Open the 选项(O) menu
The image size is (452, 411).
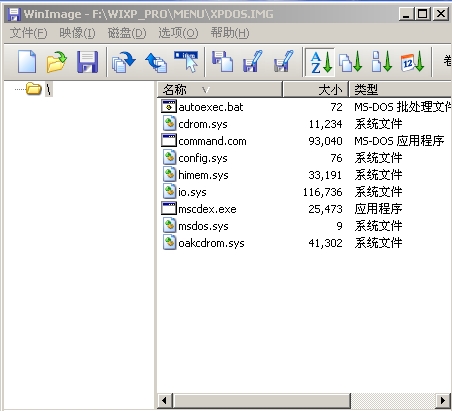pyautogui.click(x=178, y=33)
